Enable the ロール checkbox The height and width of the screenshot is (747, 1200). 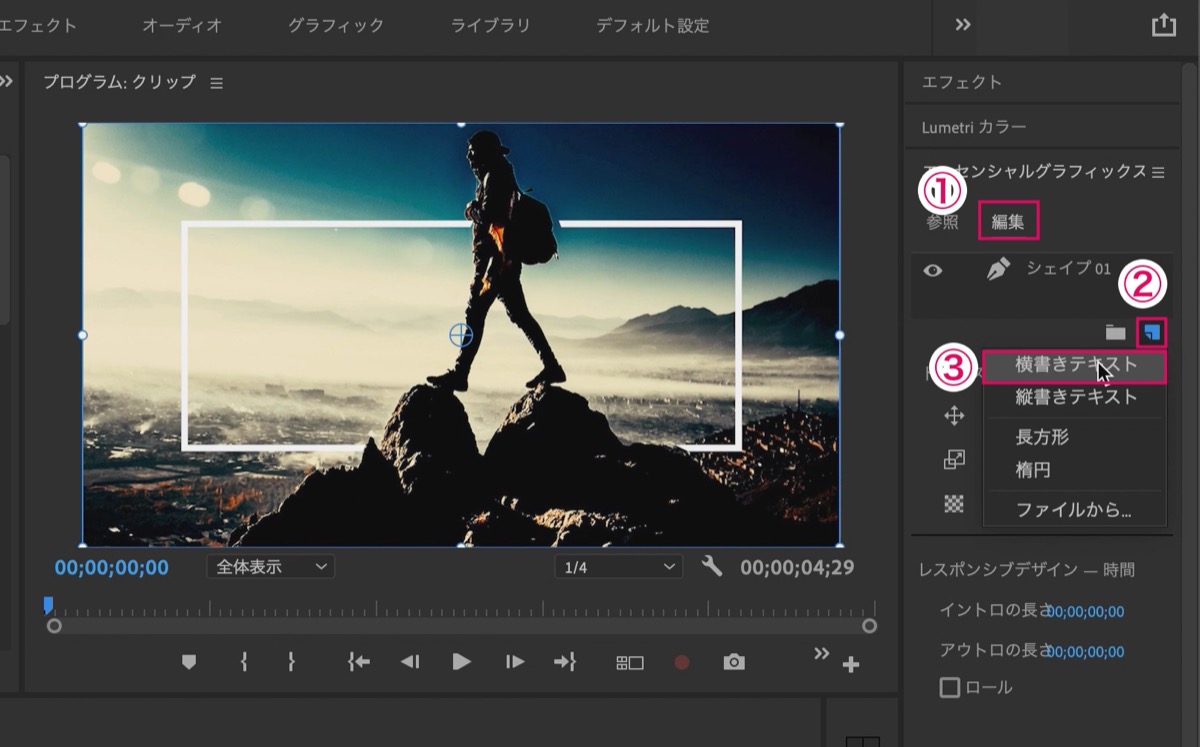pos(950,688)
